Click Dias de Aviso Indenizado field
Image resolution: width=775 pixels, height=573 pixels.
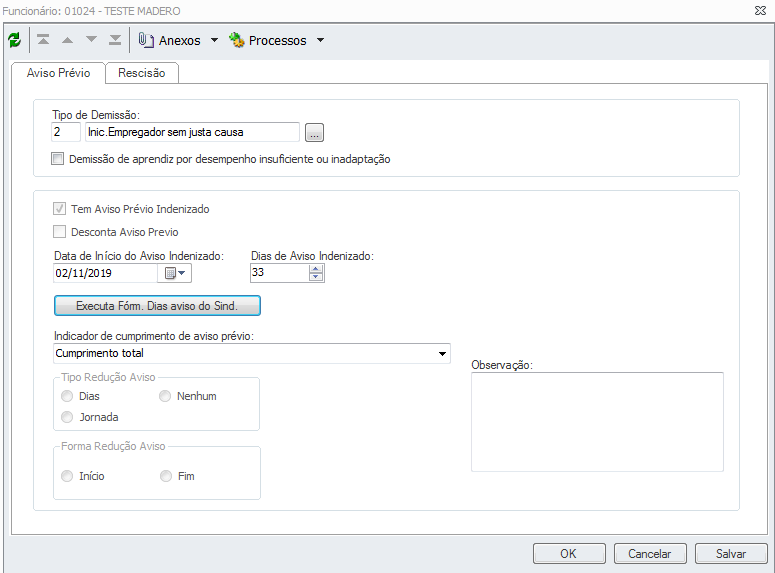pos(279,272)
